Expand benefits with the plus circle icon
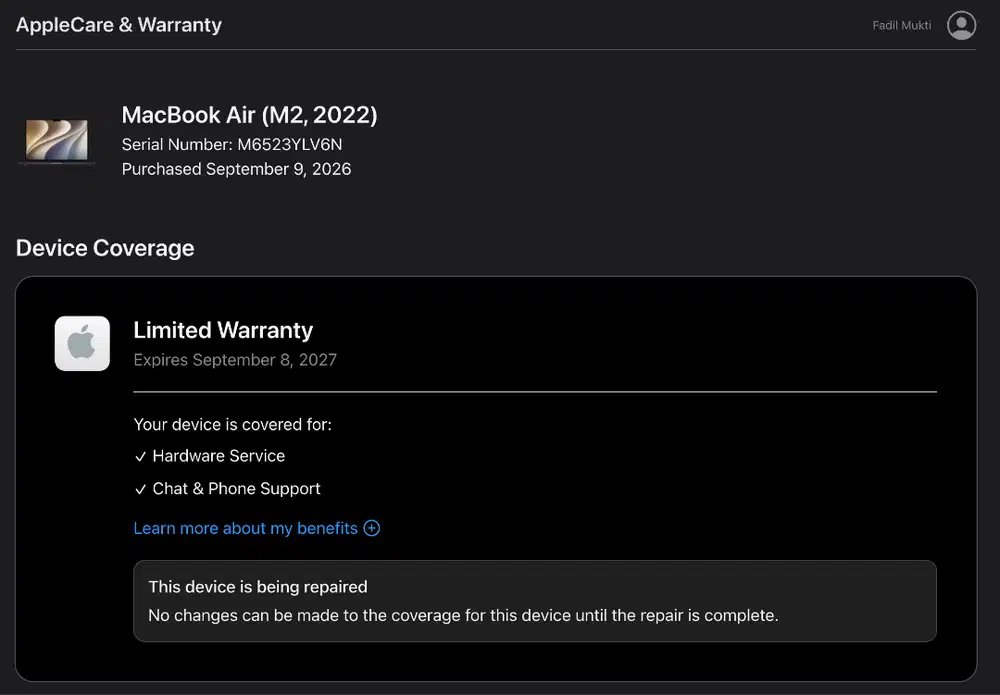The width and height of the screenshot is (1000, 695). 372,528
